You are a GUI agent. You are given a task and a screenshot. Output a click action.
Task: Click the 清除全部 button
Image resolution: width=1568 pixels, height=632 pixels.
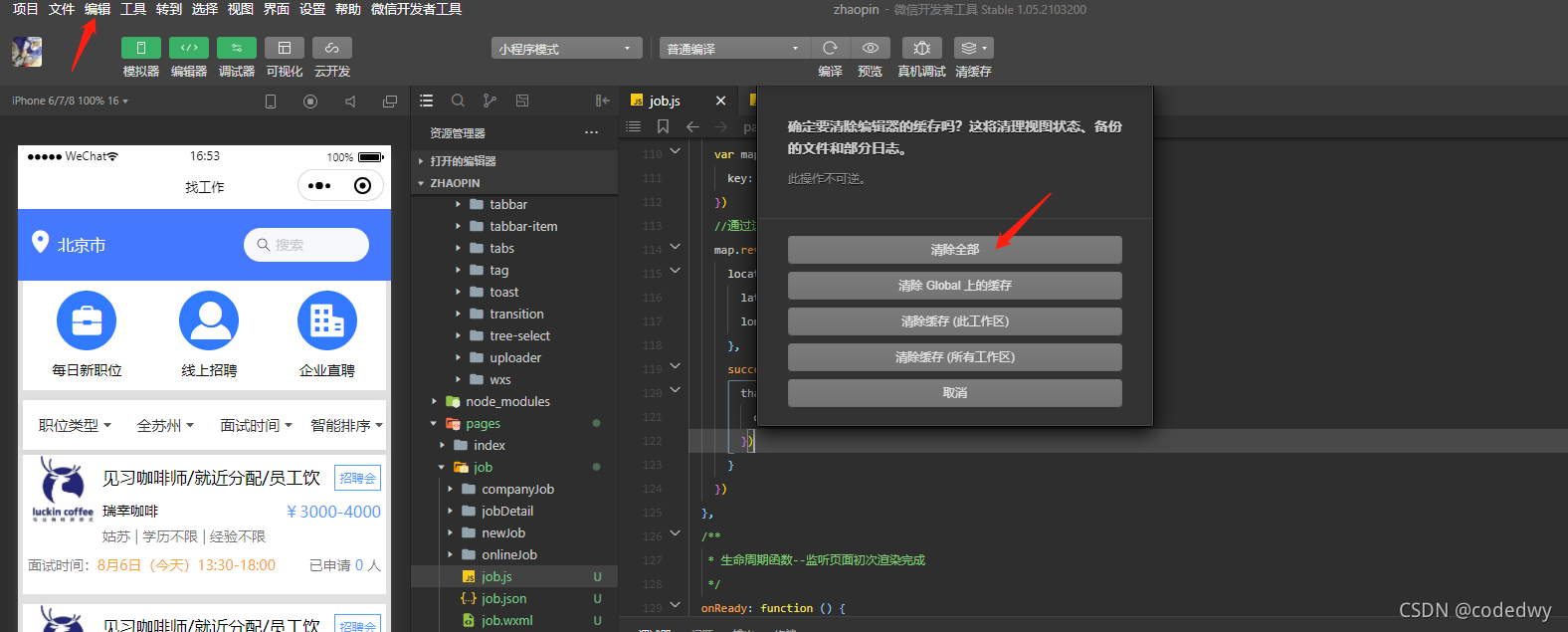pos(955,250)
